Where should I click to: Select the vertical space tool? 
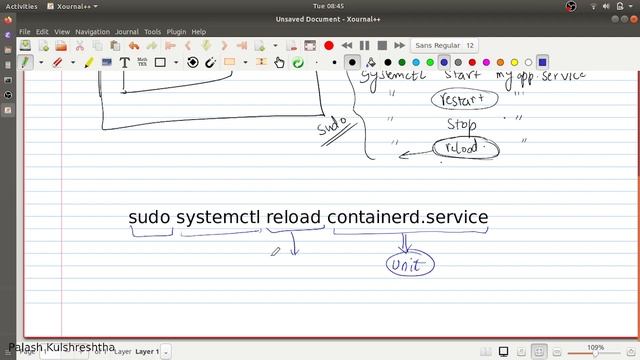(261, 62)
